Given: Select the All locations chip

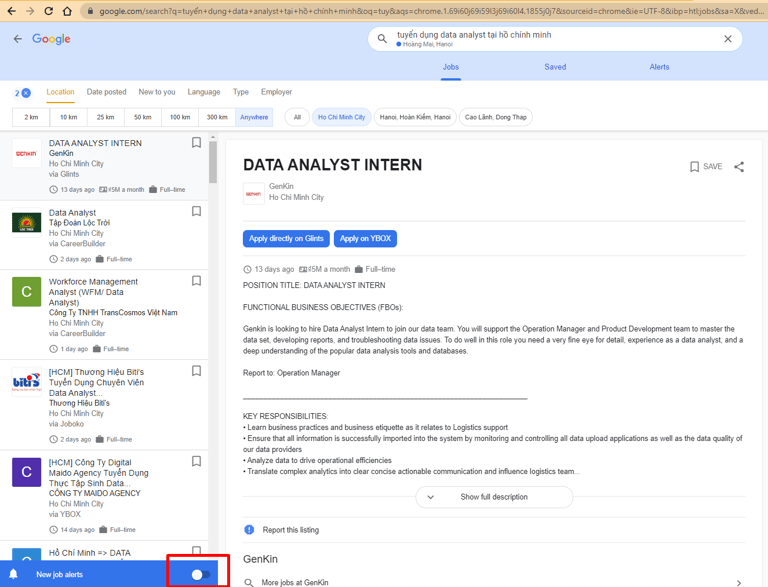Looking at the screenshot, I should (x=297, y=117).
